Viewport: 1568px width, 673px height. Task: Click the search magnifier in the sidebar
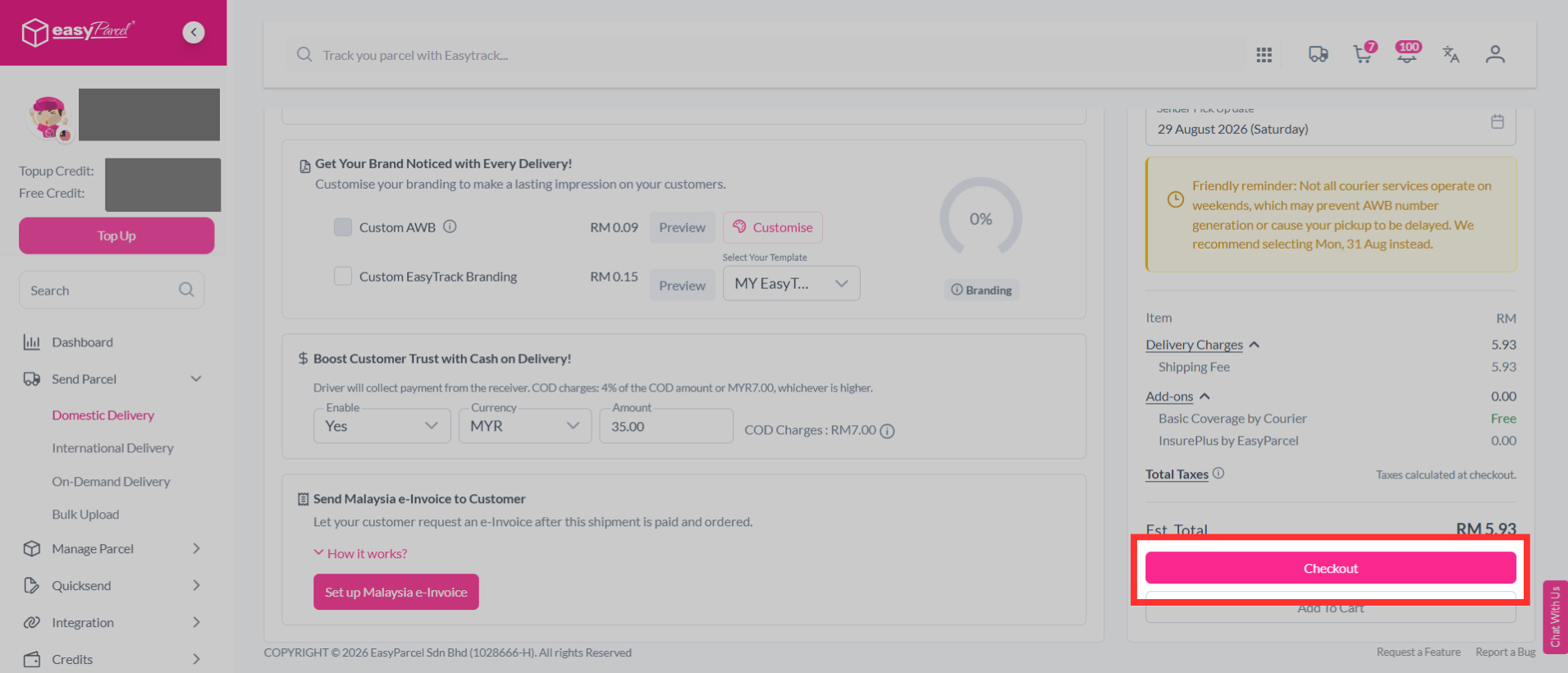(186, 290)
